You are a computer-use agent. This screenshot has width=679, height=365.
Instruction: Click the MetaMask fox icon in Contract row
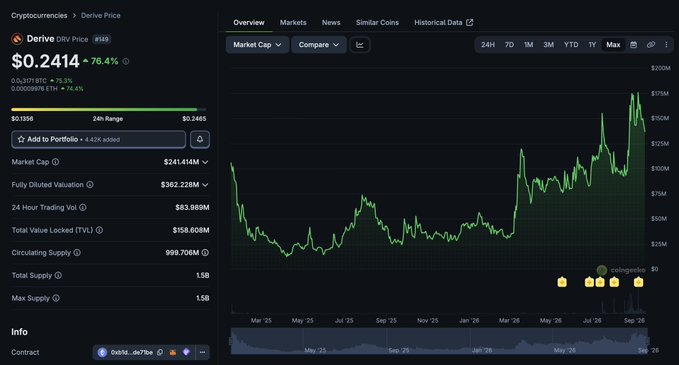pos(173,352)
